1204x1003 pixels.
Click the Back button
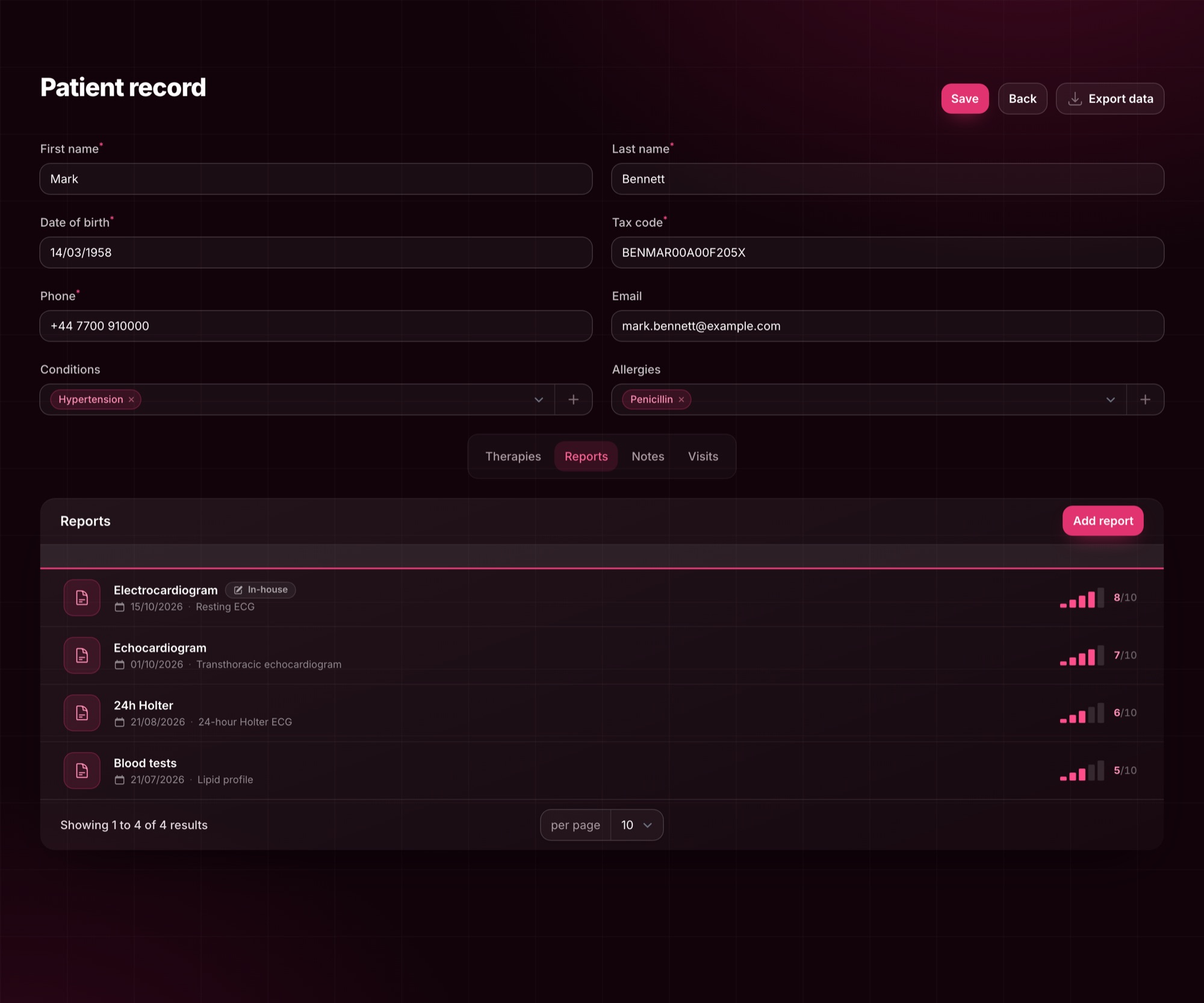click(1022, 99)
